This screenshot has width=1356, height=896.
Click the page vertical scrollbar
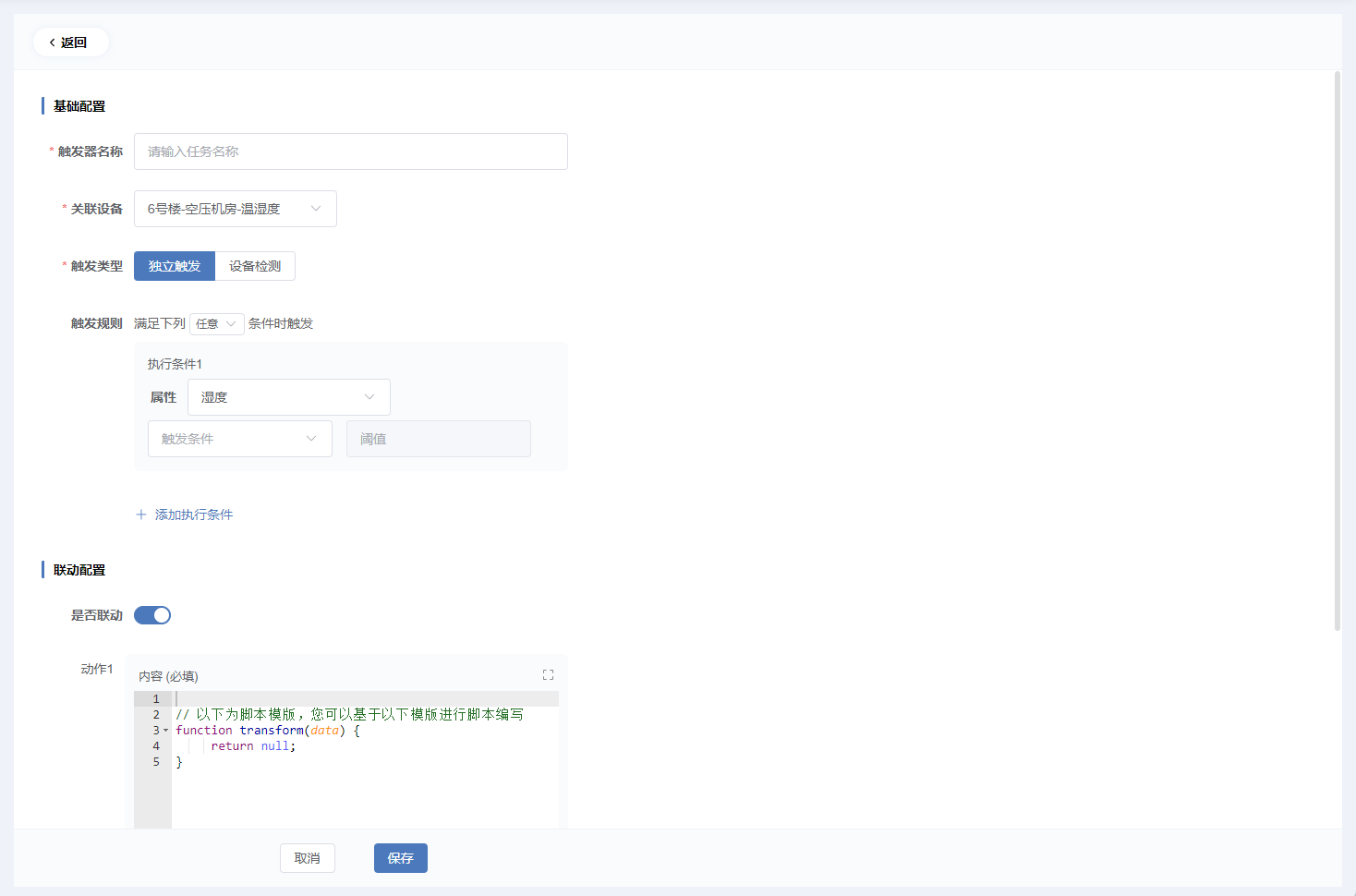pos(1338,351)
